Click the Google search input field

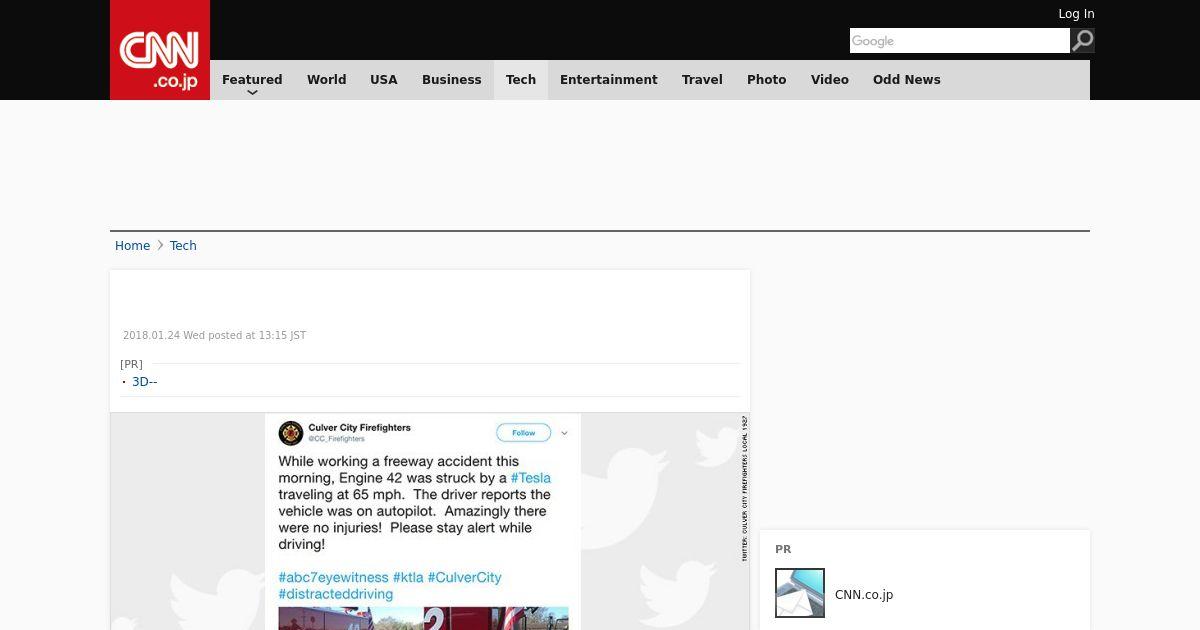tap(960, 40)
